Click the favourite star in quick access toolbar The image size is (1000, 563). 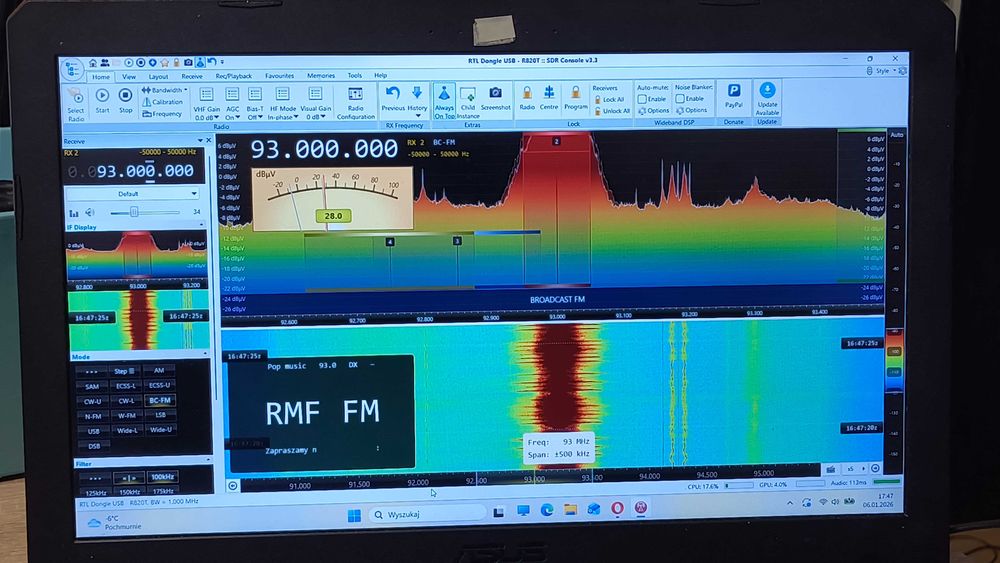pos(165,62)
